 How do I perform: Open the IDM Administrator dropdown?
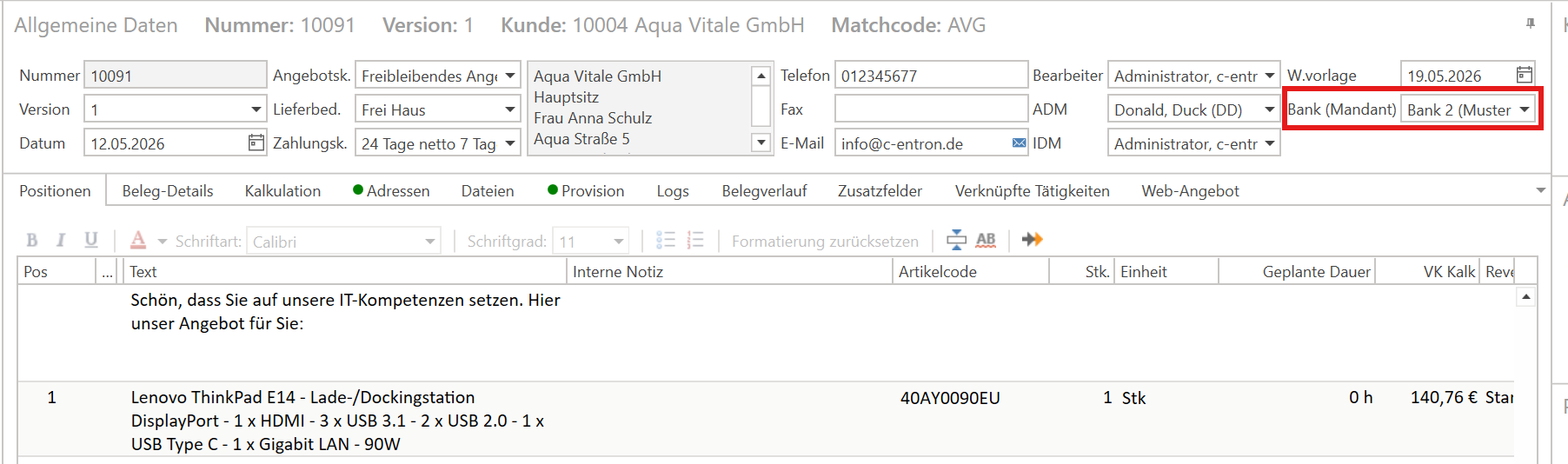click(x=1269, y=143)
